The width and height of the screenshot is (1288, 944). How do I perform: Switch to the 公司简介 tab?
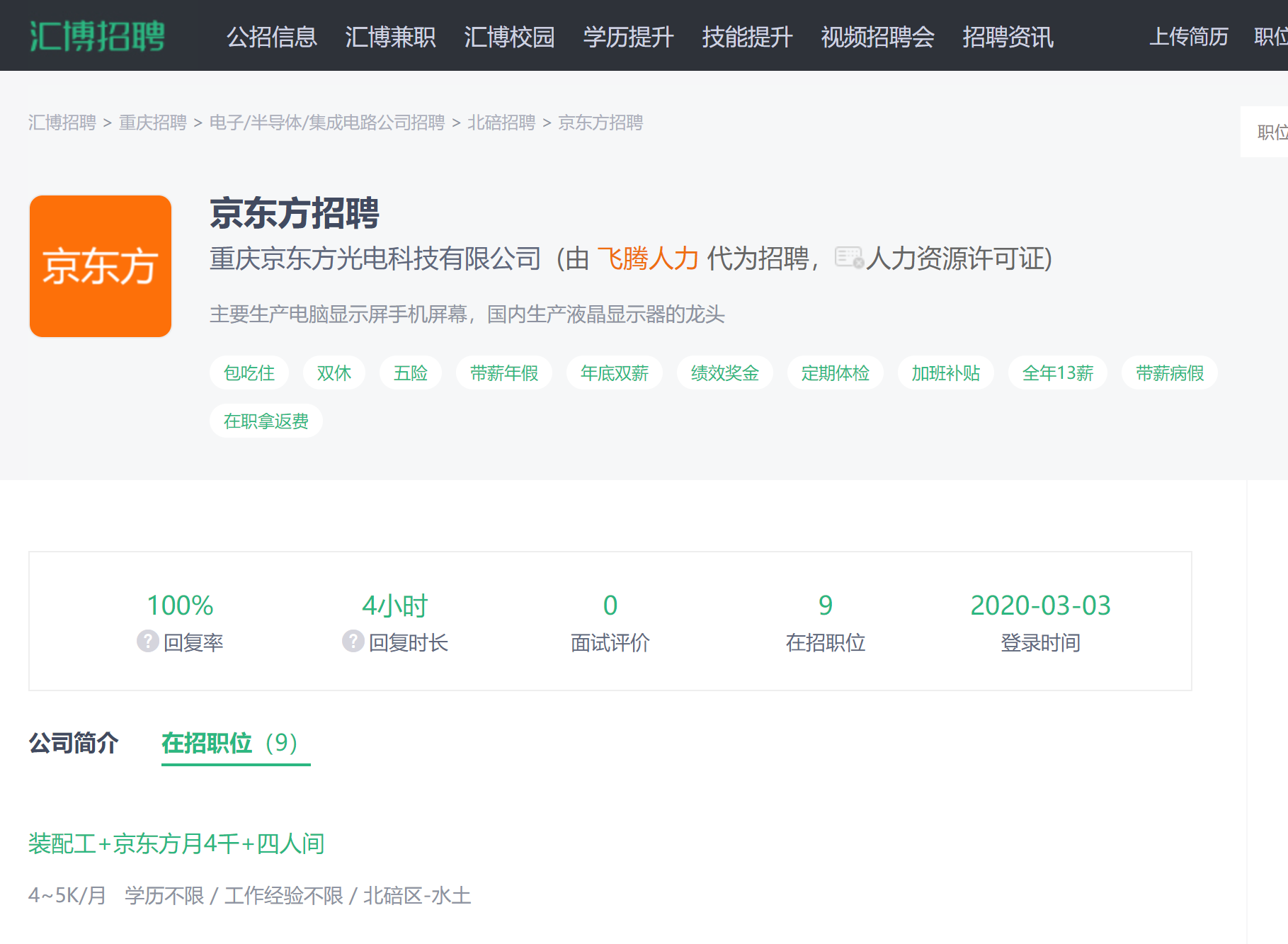pos(74,743)
